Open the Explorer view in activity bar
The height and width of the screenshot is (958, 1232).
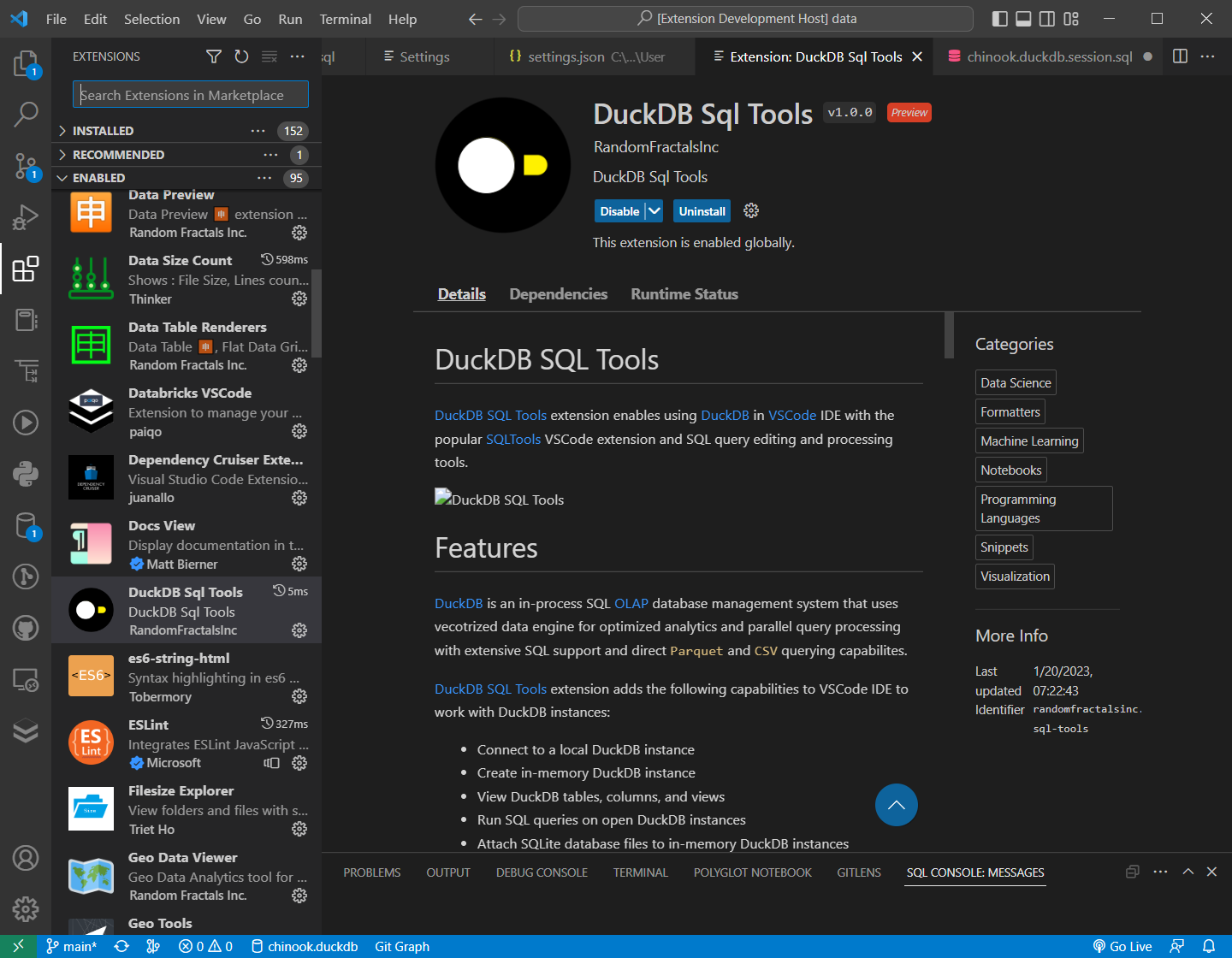[26, 63]
